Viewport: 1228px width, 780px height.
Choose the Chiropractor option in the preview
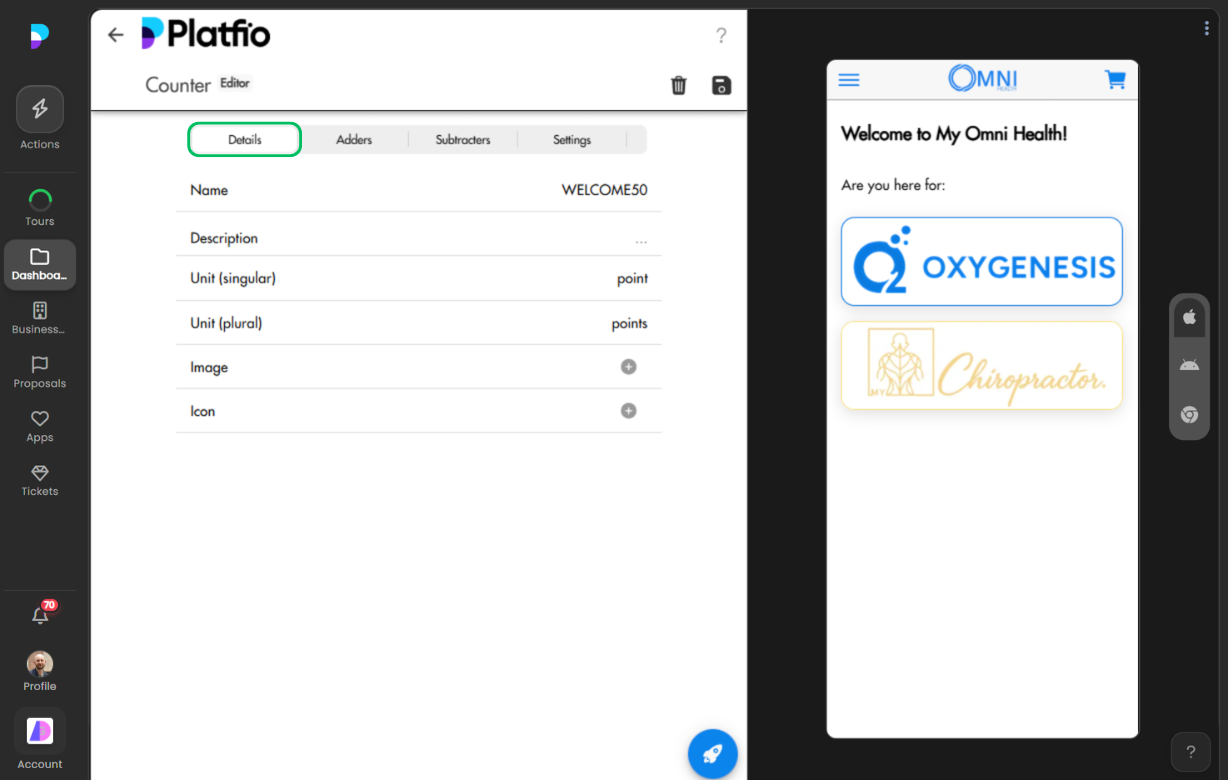coord(981,365)
